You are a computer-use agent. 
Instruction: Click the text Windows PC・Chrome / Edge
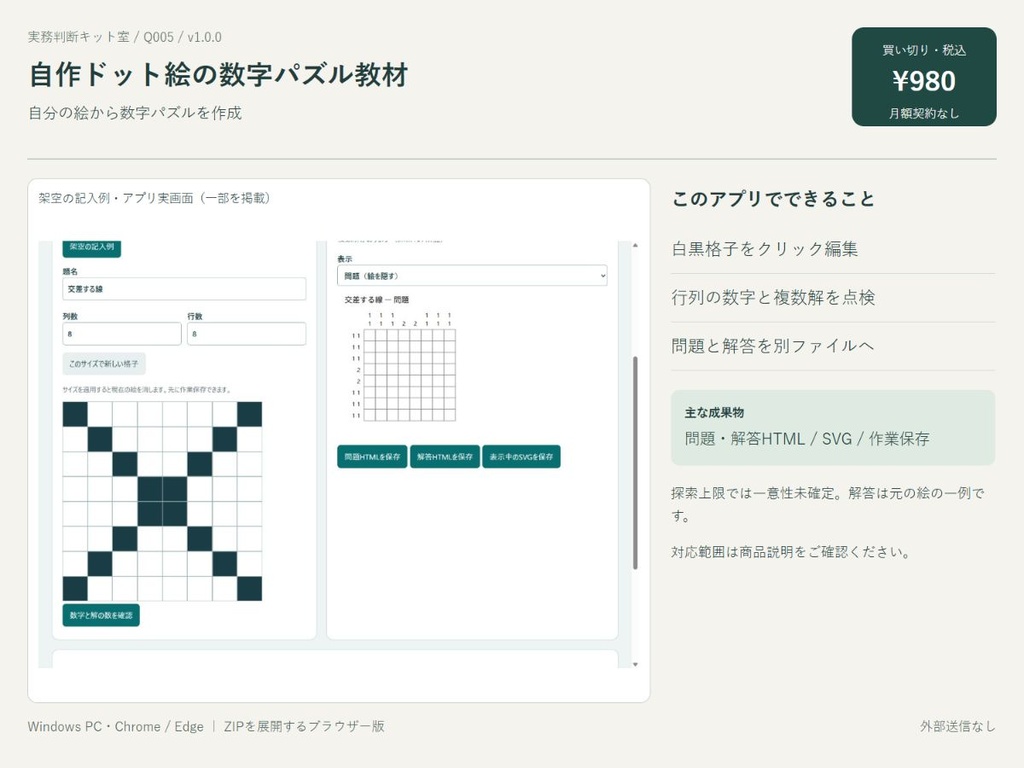point(116,726)
